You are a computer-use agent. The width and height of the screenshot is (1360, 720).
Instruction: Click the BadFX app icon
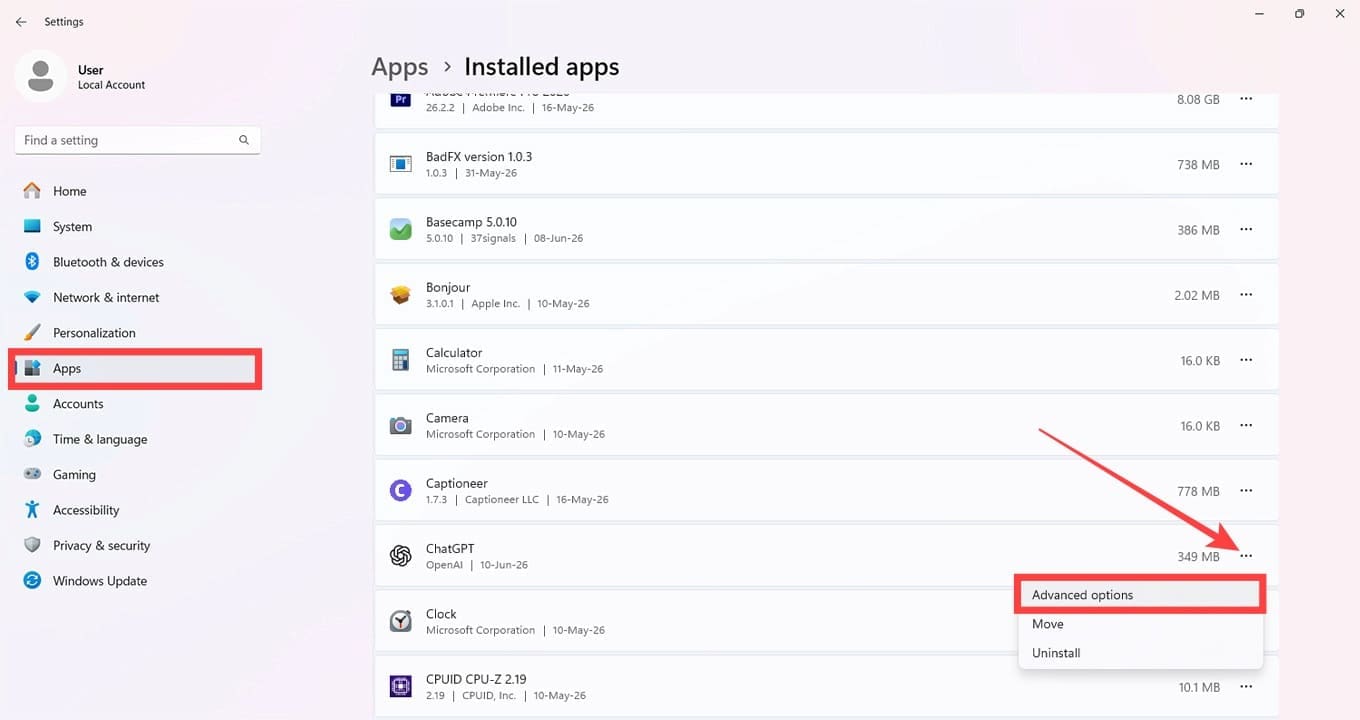point(401,164)
